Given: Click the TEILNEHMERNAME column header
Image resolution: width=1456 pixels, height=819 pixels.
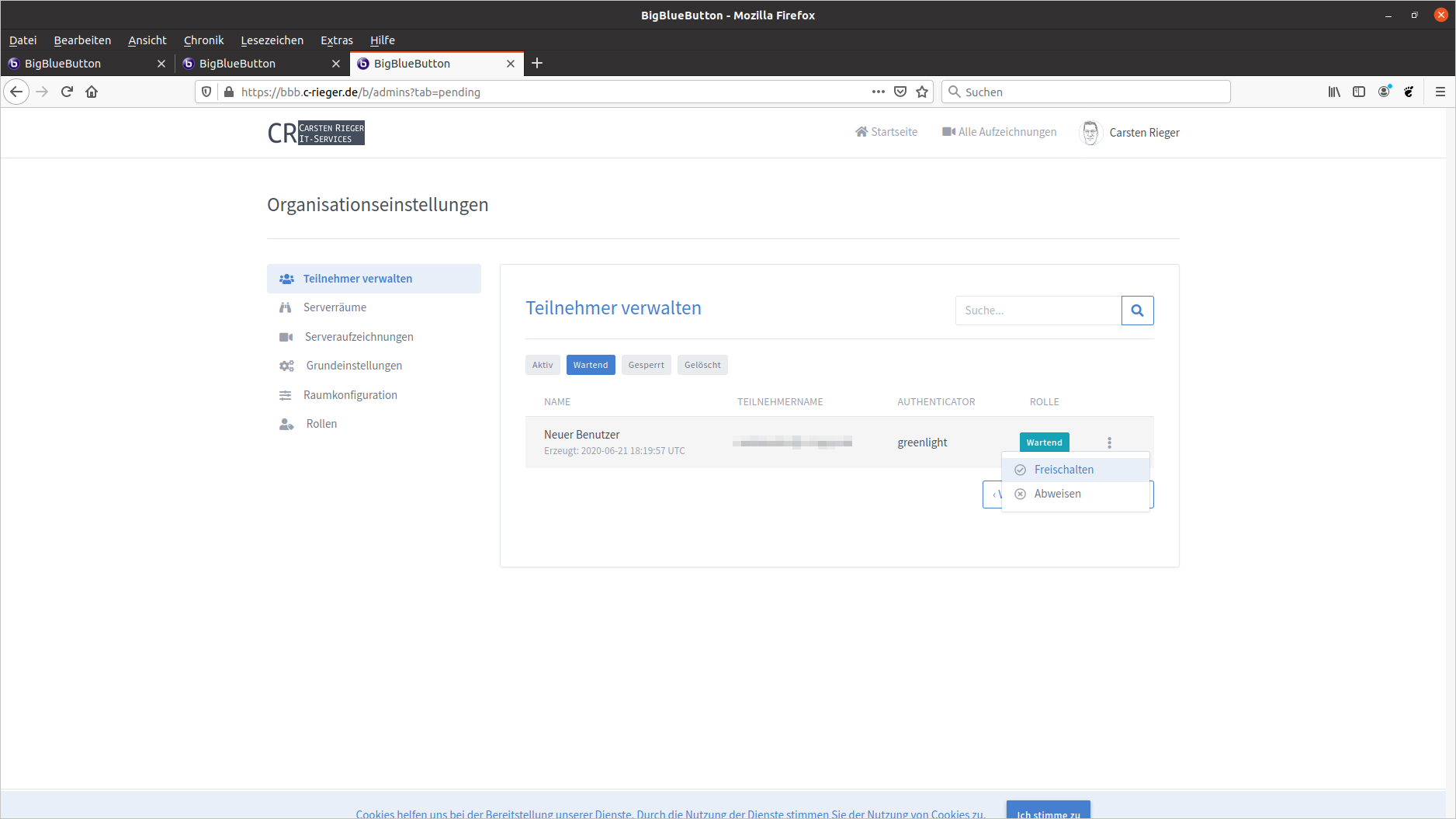Looking at the screenshot, I should pyautogui.click(x=780, y=402).
